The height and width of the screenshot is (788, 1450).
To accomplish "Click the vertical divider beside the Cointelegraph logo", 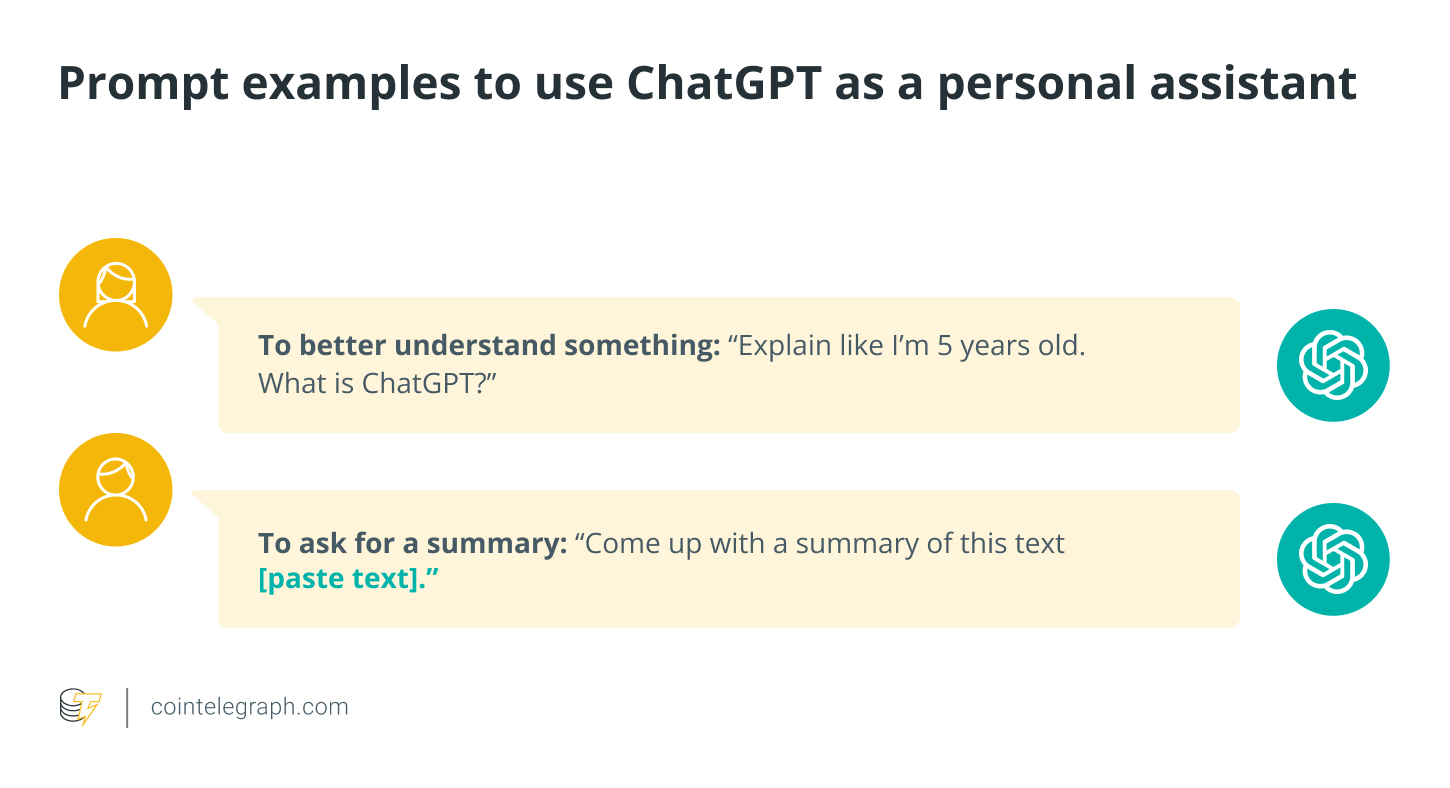I will click(127, 707).
